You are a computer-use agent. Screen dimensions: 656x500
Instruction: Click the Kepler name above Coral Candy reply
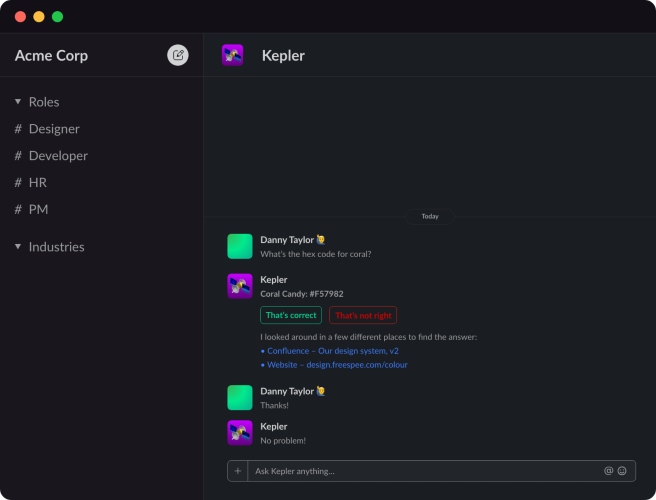click(x=274, y=279)
